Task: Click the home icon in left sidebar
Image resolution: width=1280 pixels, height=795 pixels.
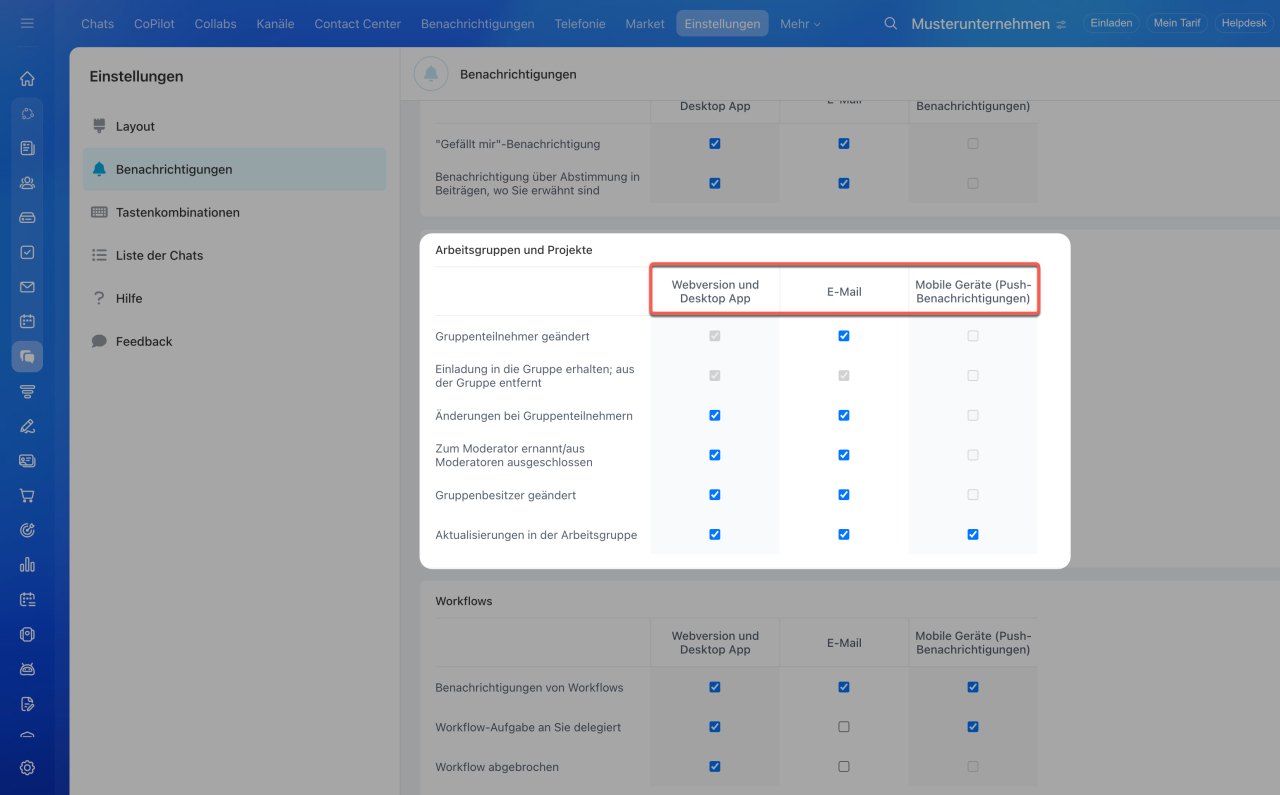Action: click(x=27, y=79)
